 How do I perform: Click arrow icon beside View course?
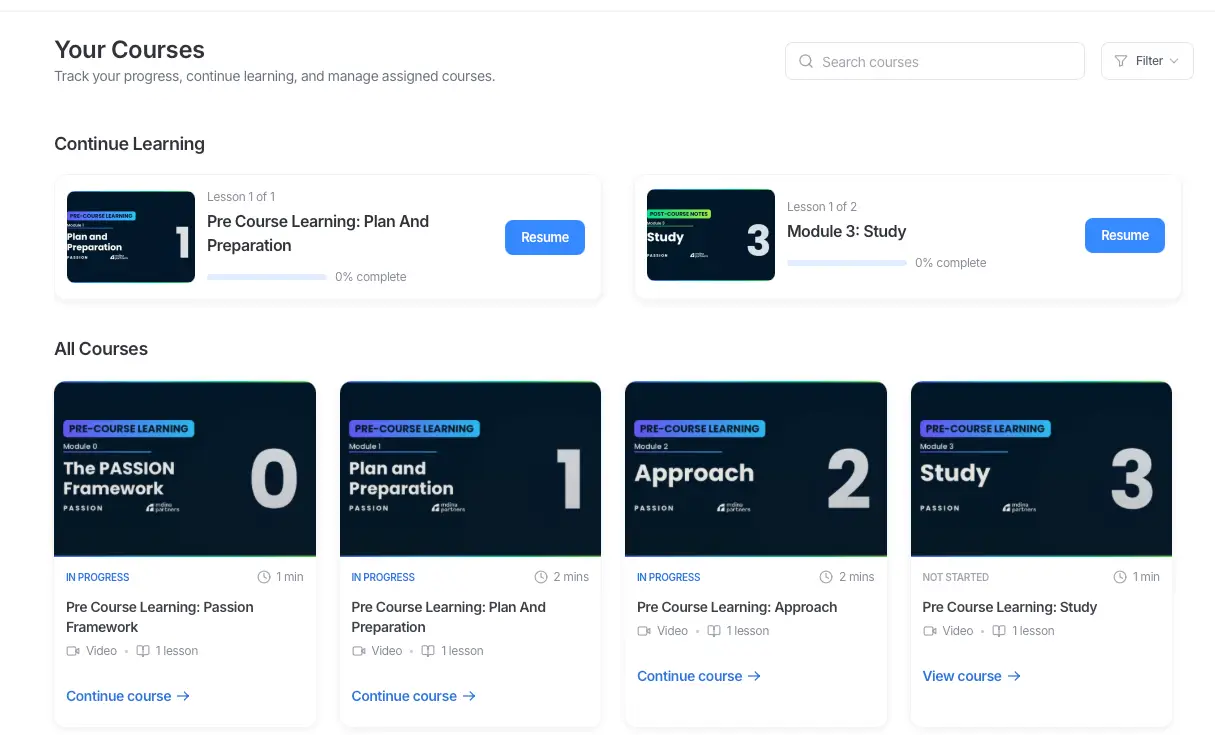[1014, 676]
